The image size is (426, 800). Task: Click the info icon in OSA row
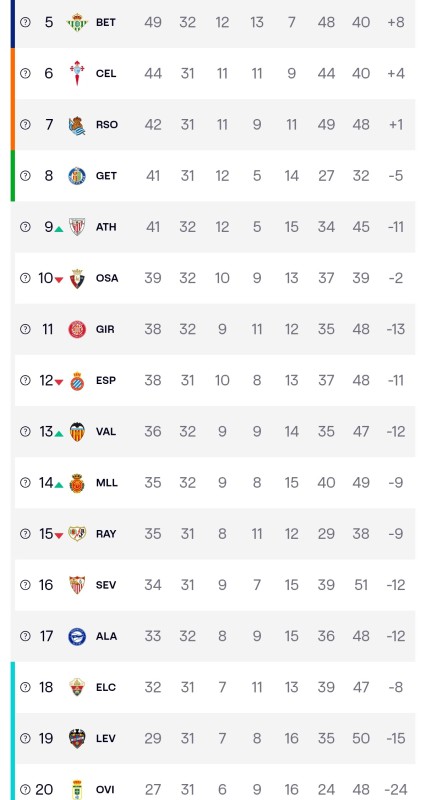25,278
